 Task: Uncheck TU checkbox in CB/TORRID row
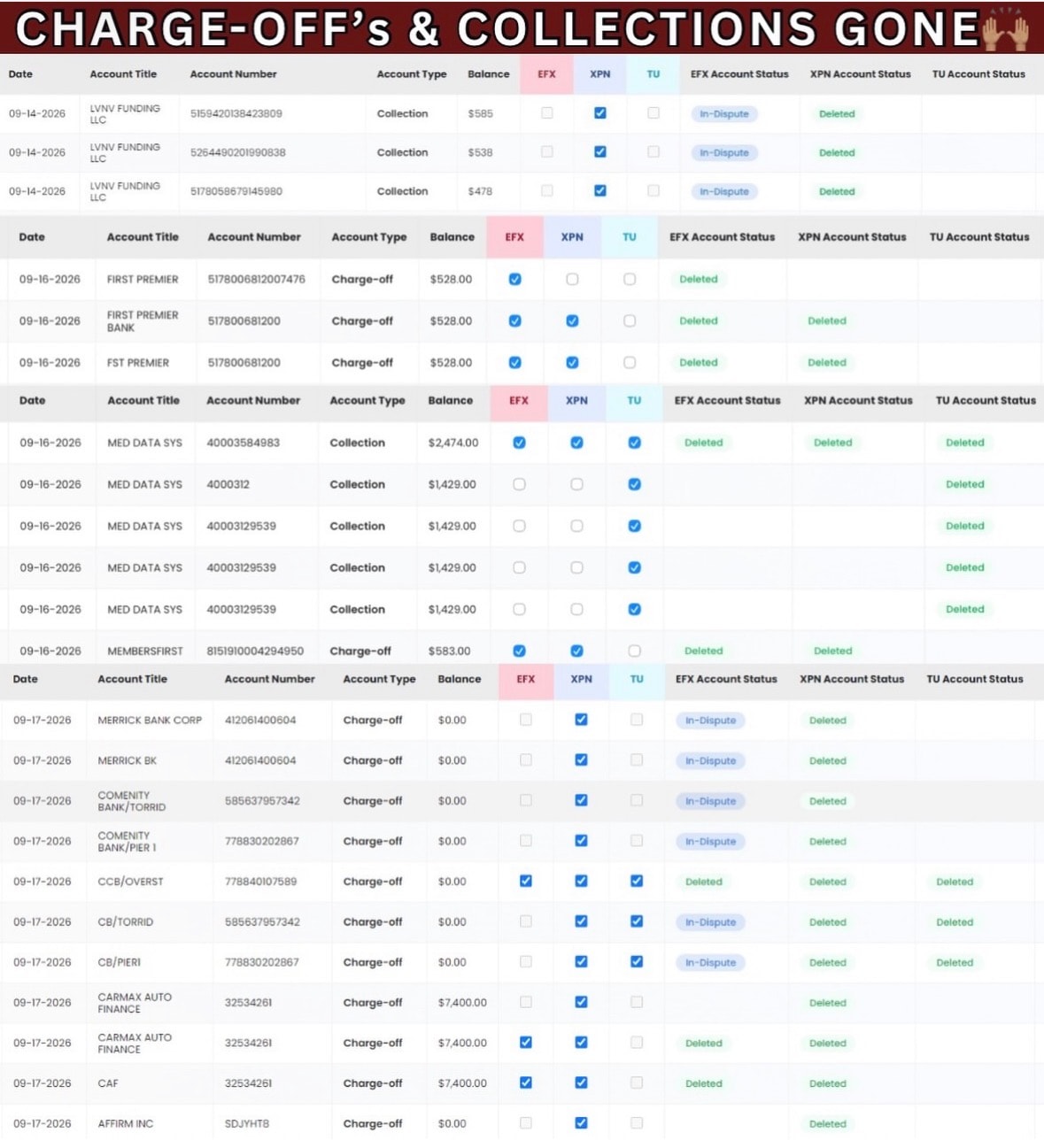637,921
